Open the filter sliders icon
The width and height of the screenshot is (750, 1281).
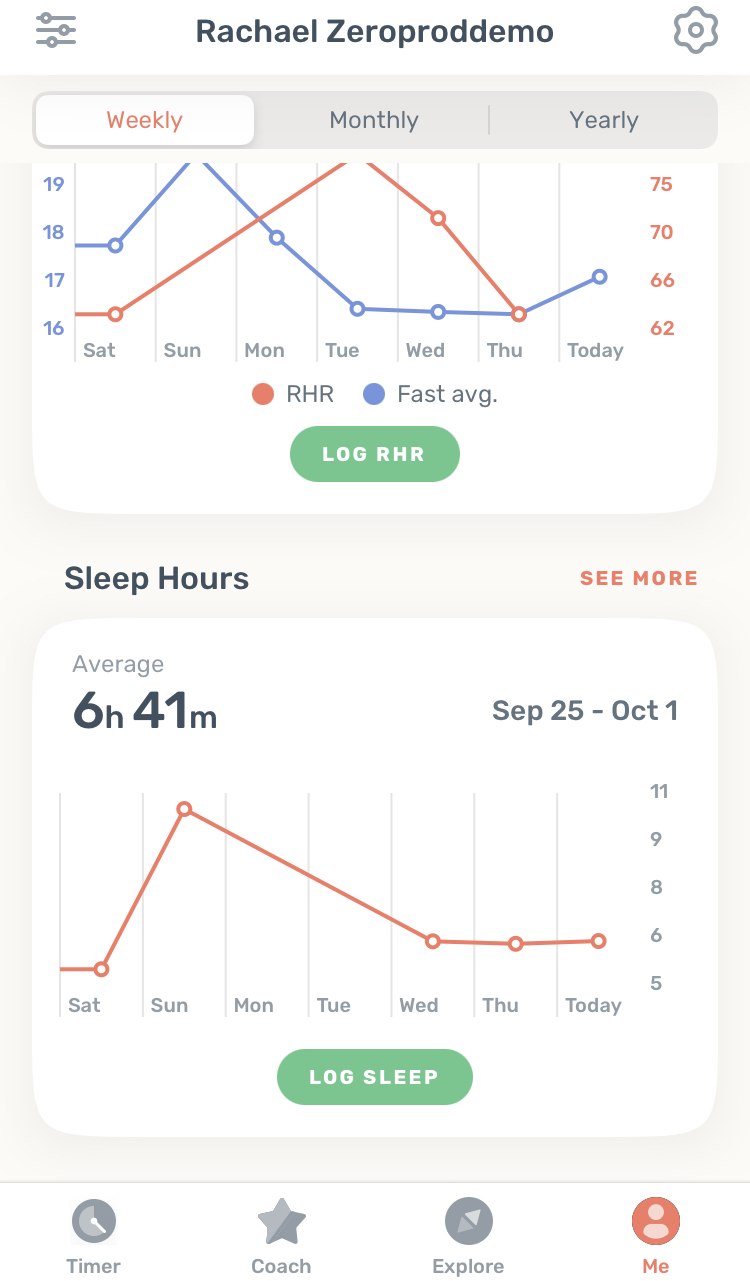point(56,30)
